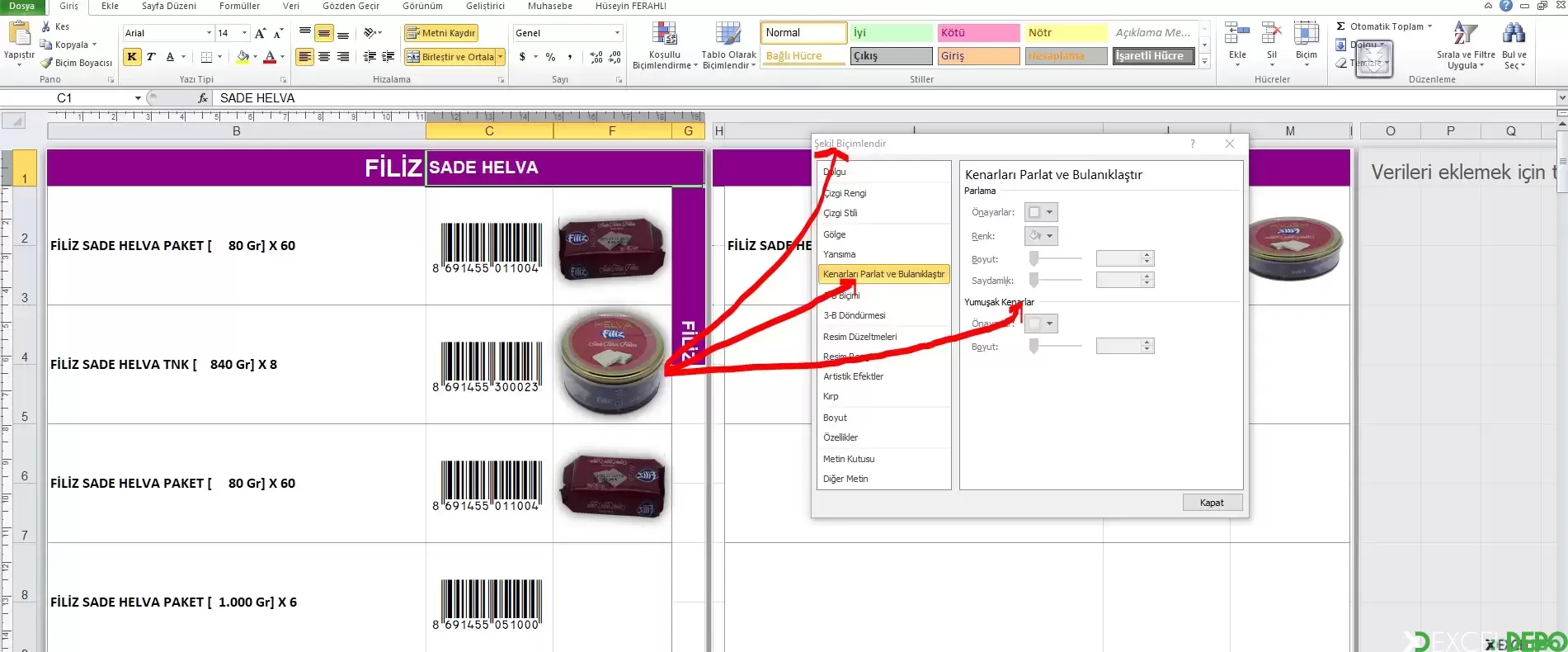Toggle bold (K) formatting
This screenshot has width=1568, height=652.
tap(132, 57)
